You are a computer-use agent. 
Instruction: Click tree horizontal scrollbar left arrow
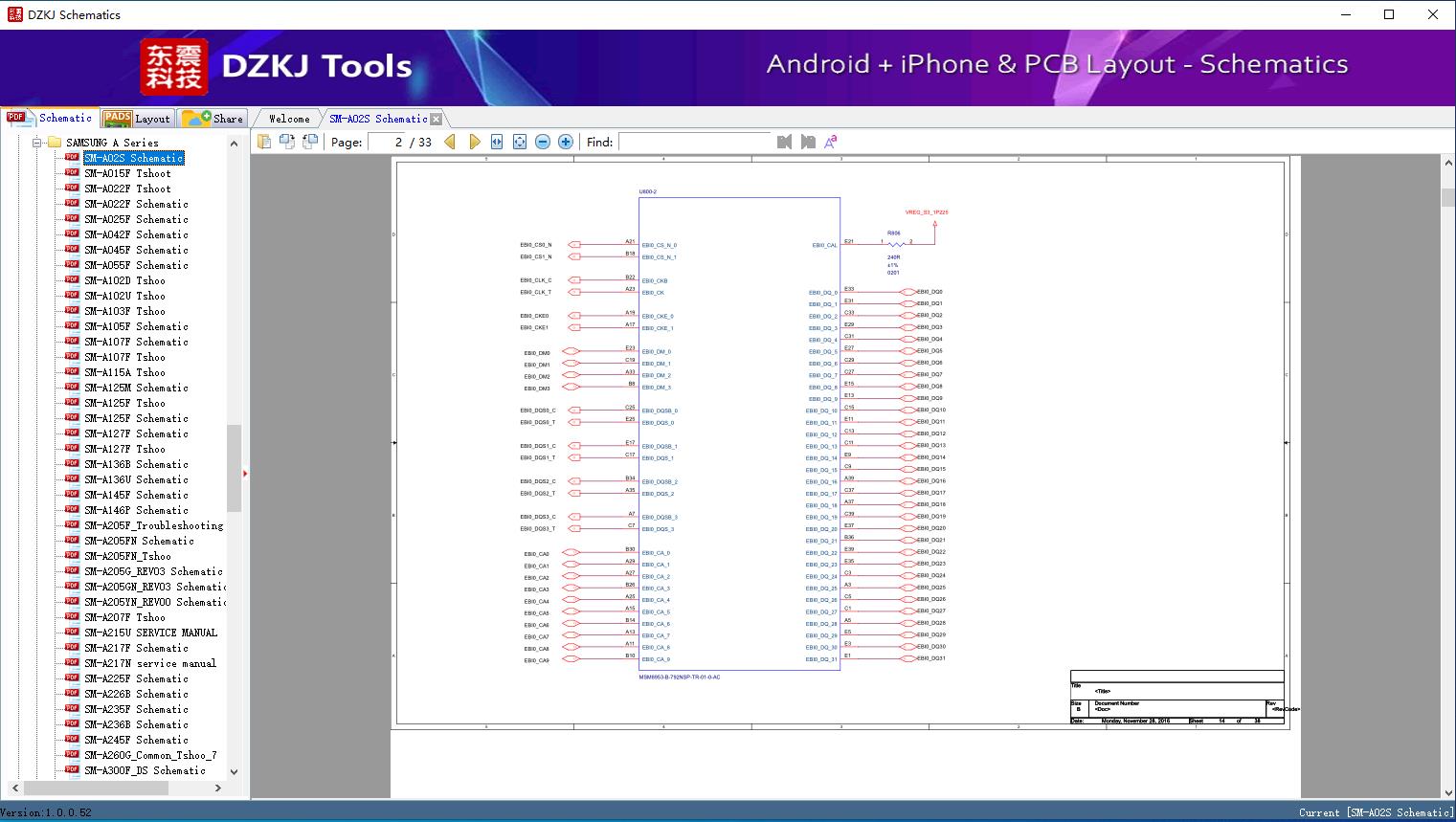click(x=14, y=788)
